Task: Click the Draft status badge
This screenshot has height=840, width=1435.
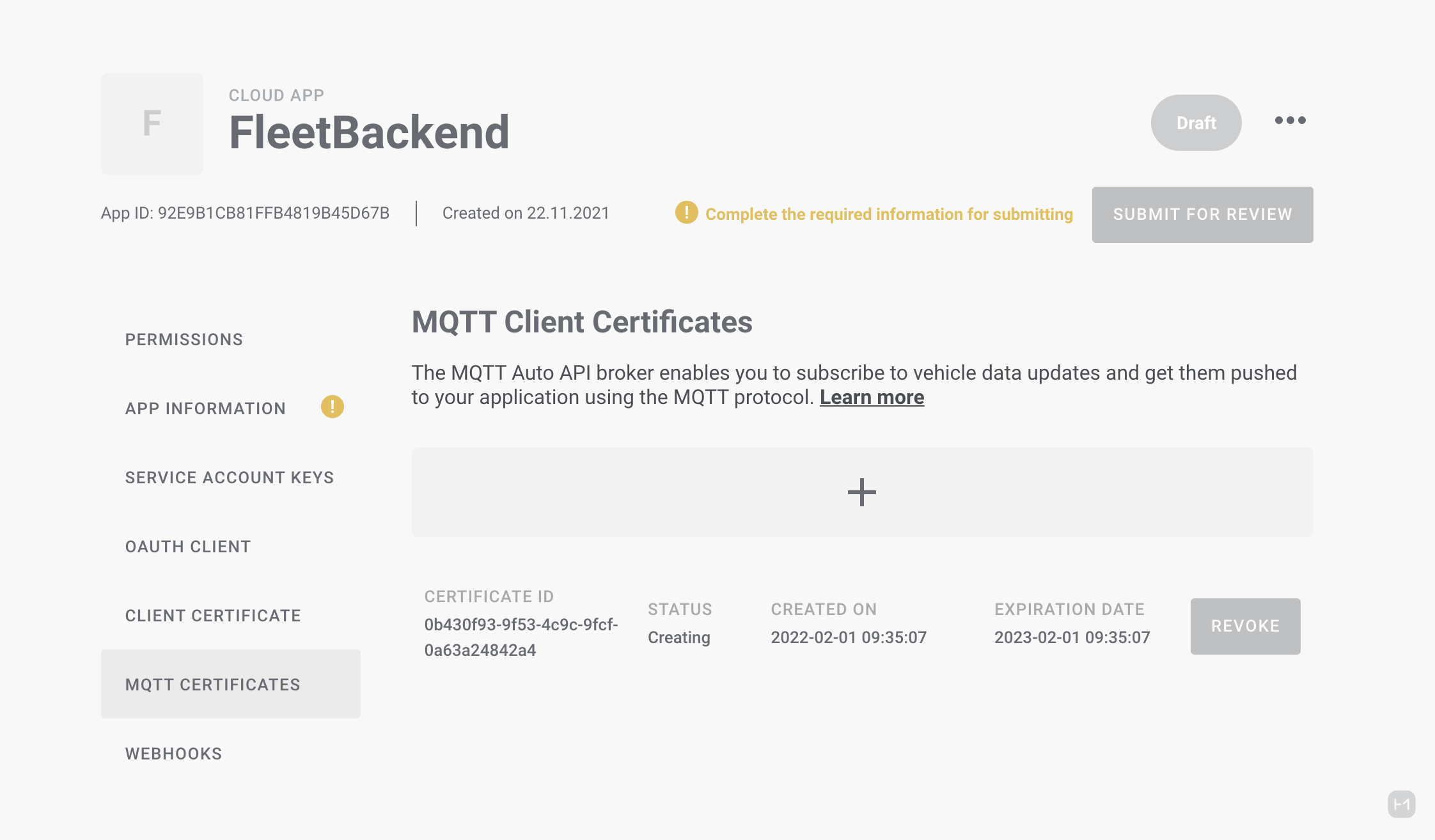Action: (x=1195, y=122)
